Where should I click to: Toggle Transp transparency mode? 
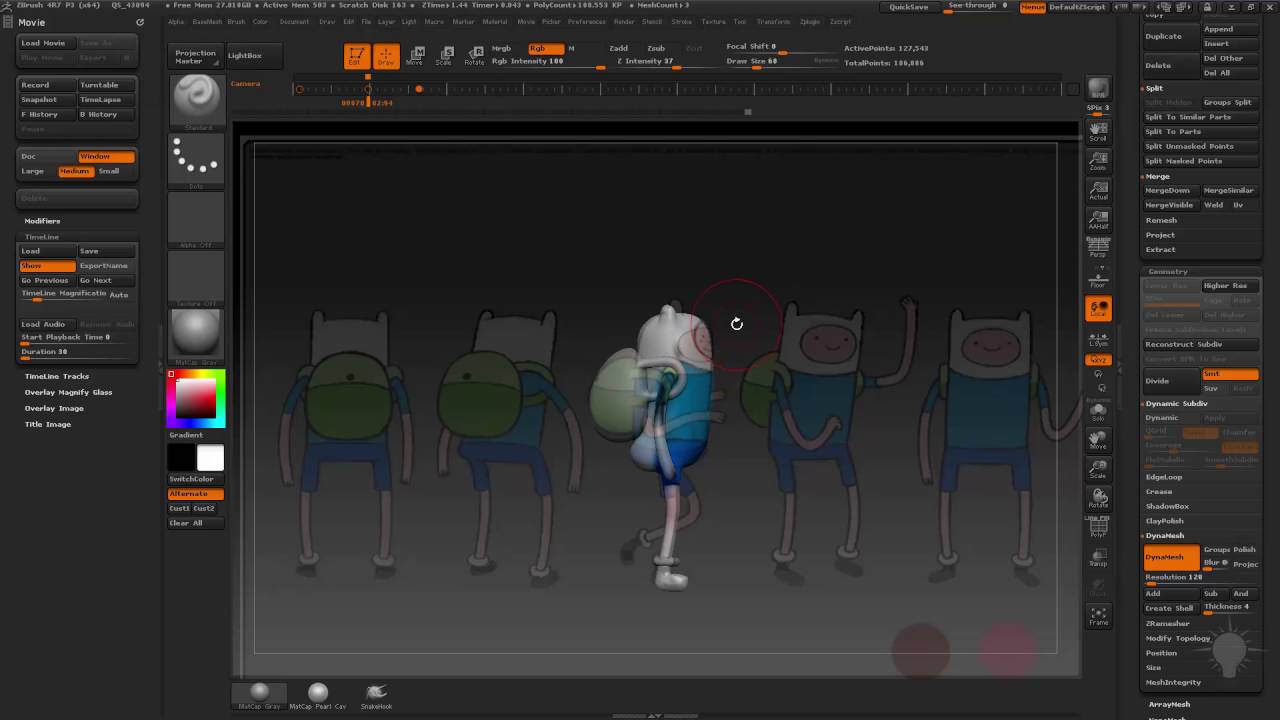tap(1098, 558)
